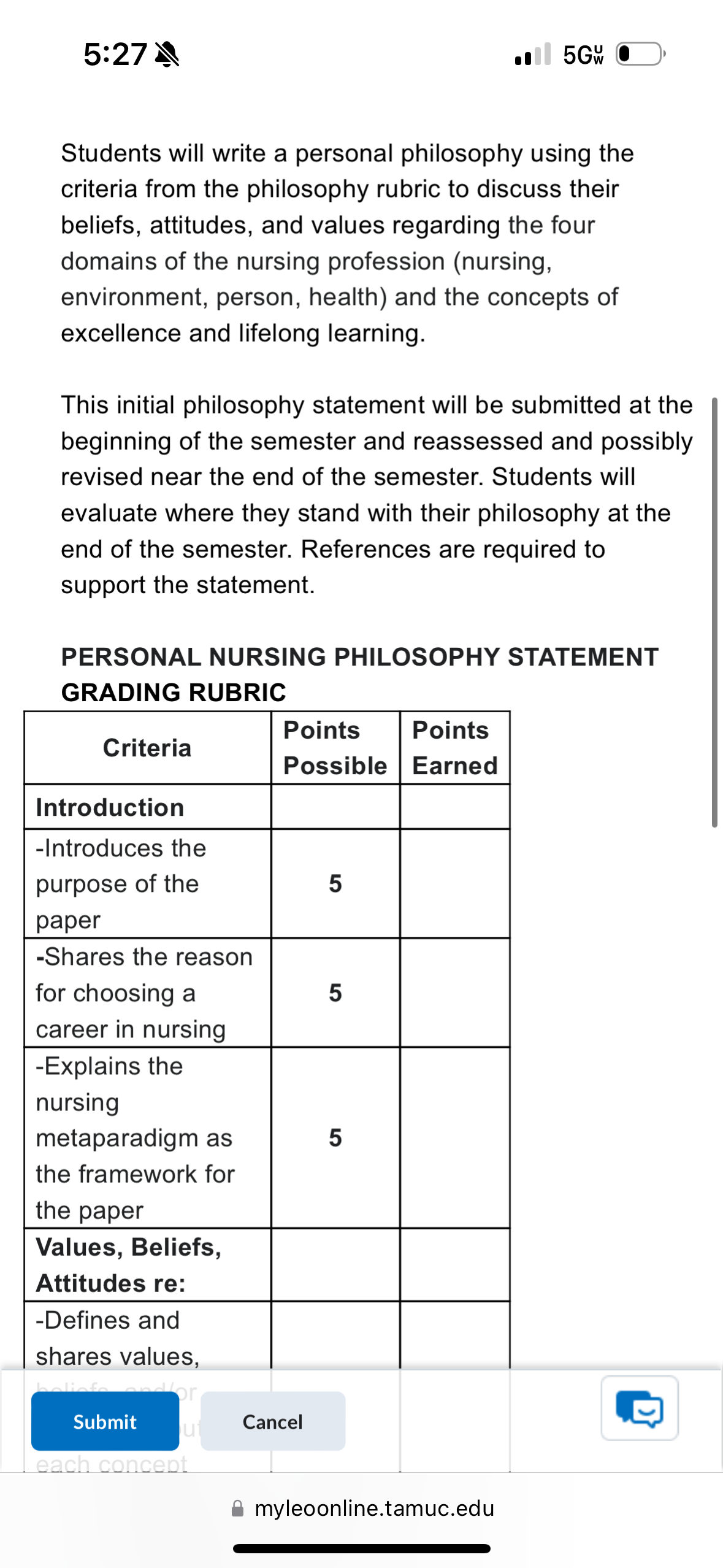Click the Introduction rubric row heading
723x1568 pixels.
tap(110, 807)
